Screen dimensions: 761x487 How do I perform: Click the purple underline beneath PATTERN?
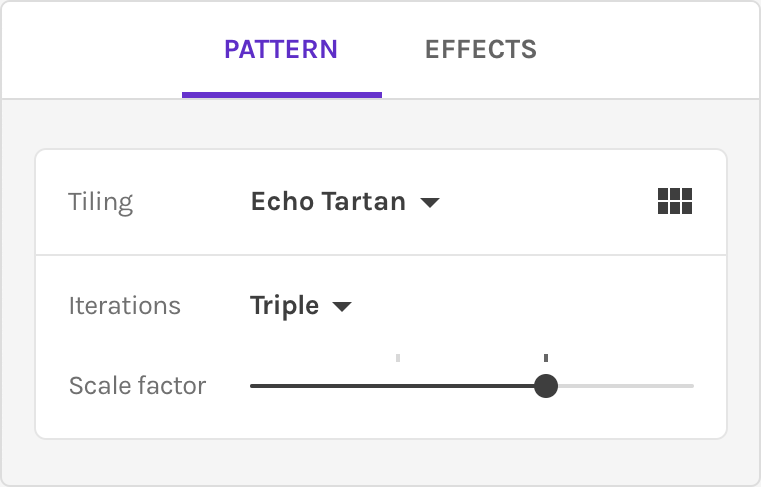tap(281, 95)
